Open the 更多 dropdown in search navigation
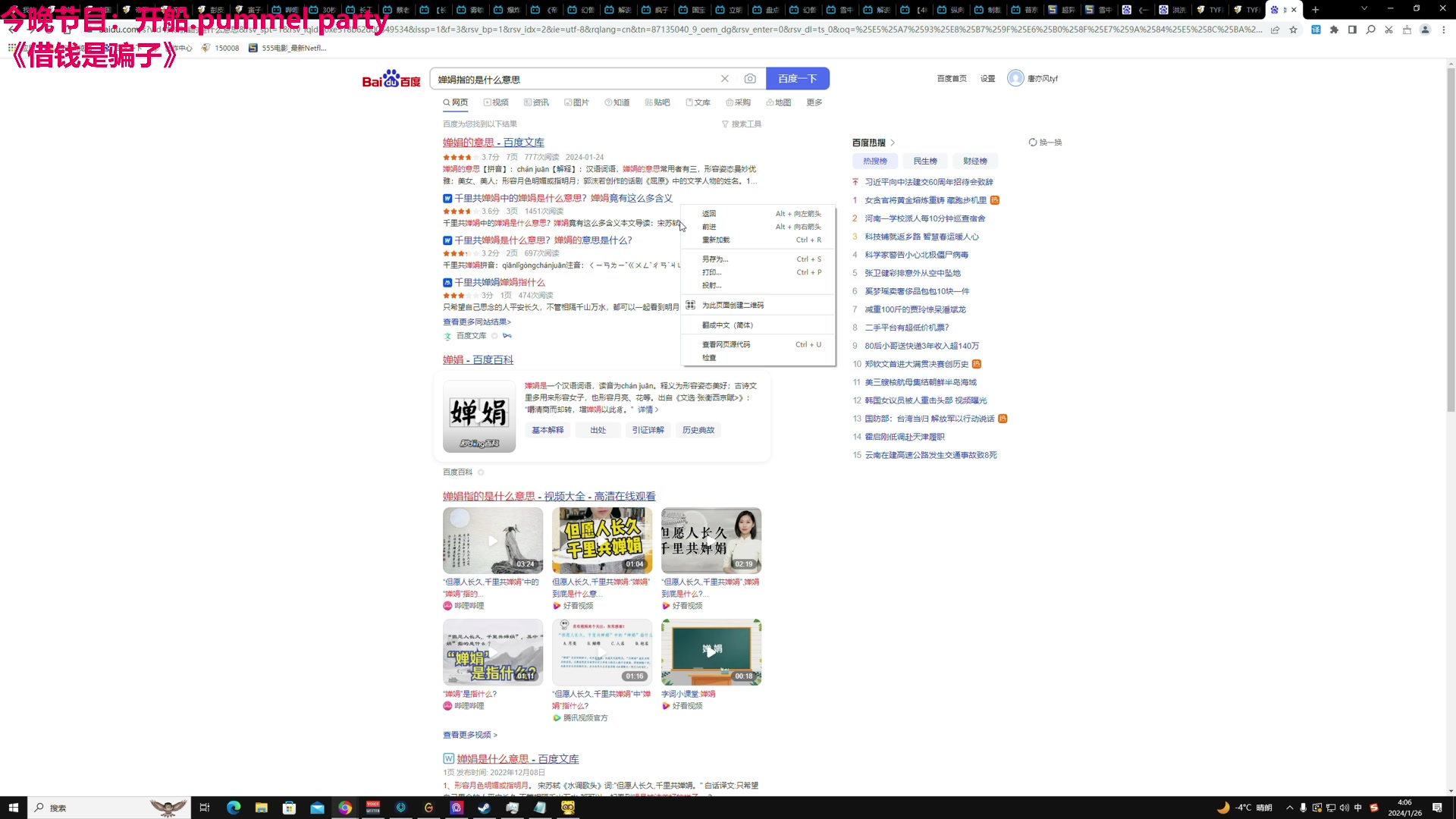 813,102
